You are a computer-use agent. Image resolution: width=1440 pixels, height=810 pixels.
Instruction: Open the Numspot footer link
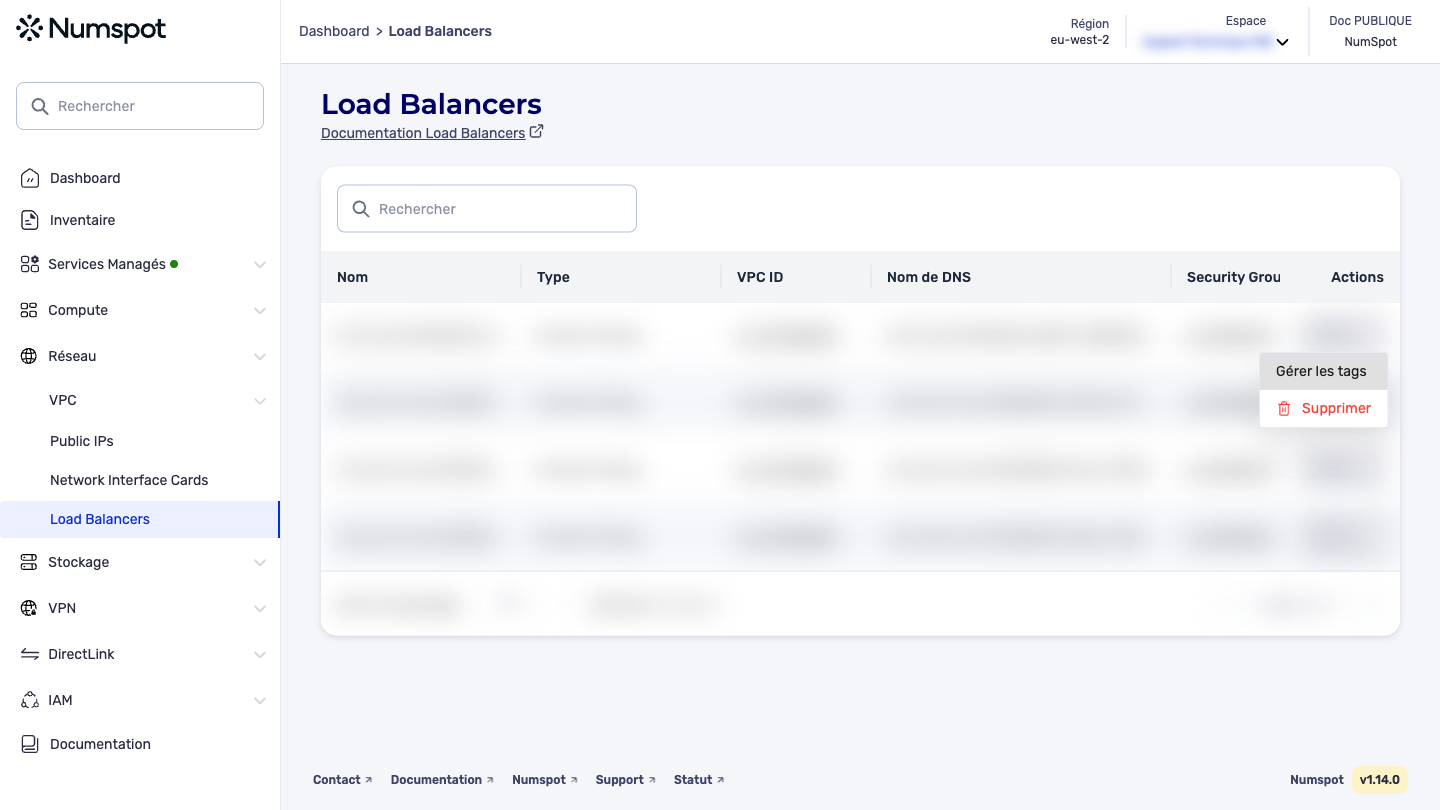pos(545,779)
